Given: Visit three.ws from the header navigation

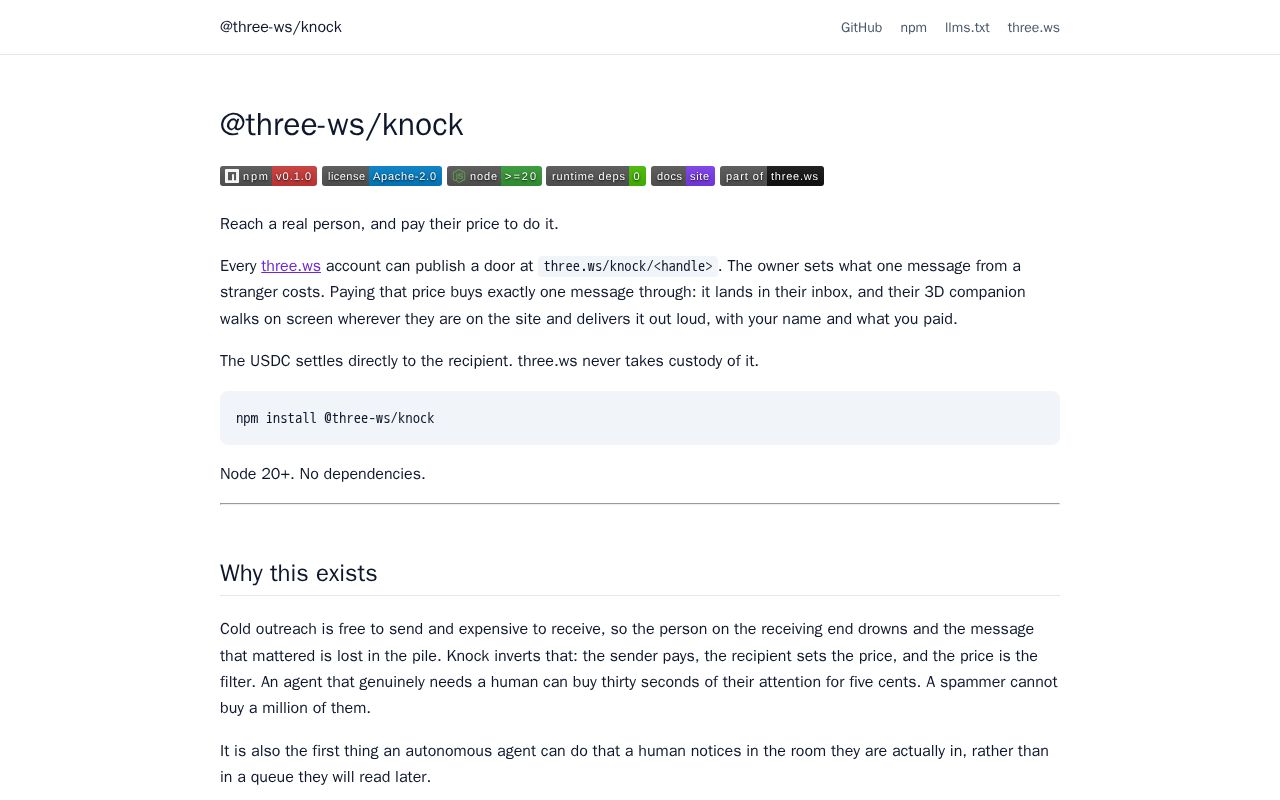Looking at the screenshot, I should (1033, 27).
